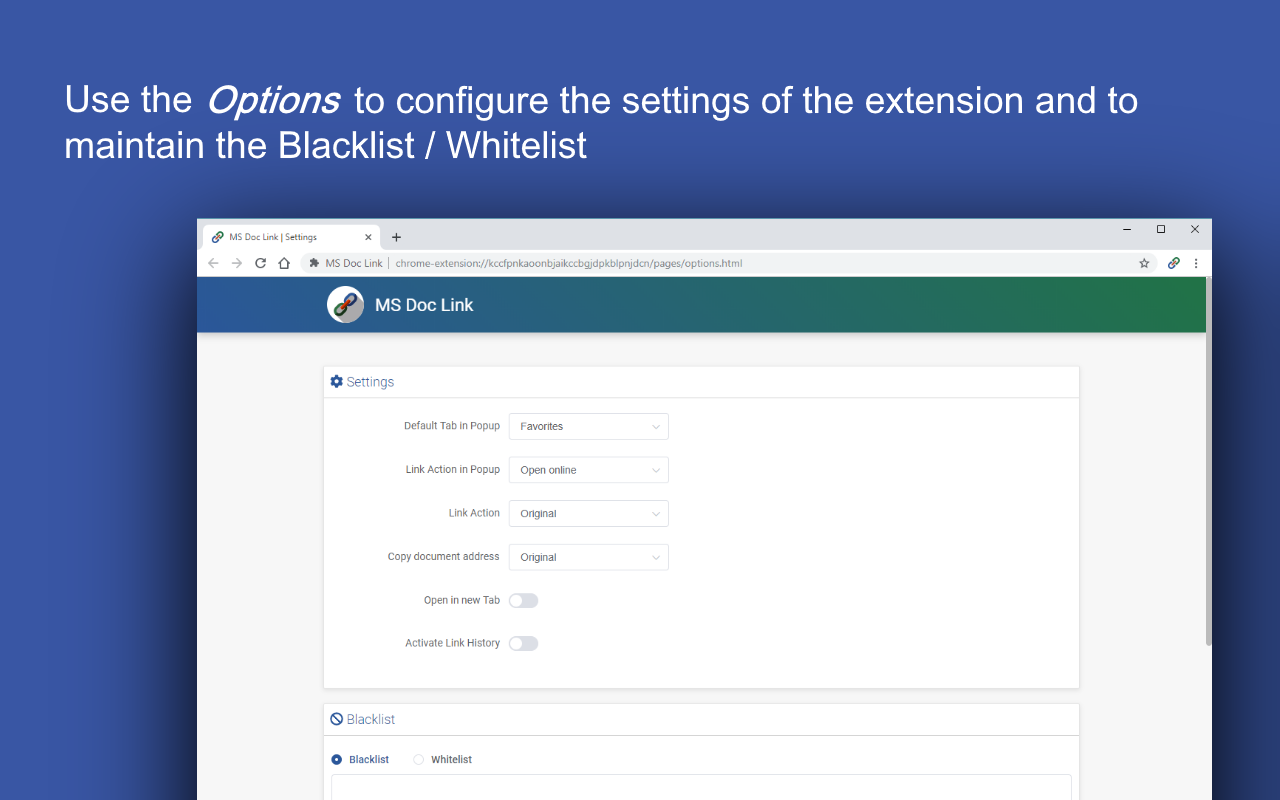Go to the browser home page

click(x=284, y=263)
